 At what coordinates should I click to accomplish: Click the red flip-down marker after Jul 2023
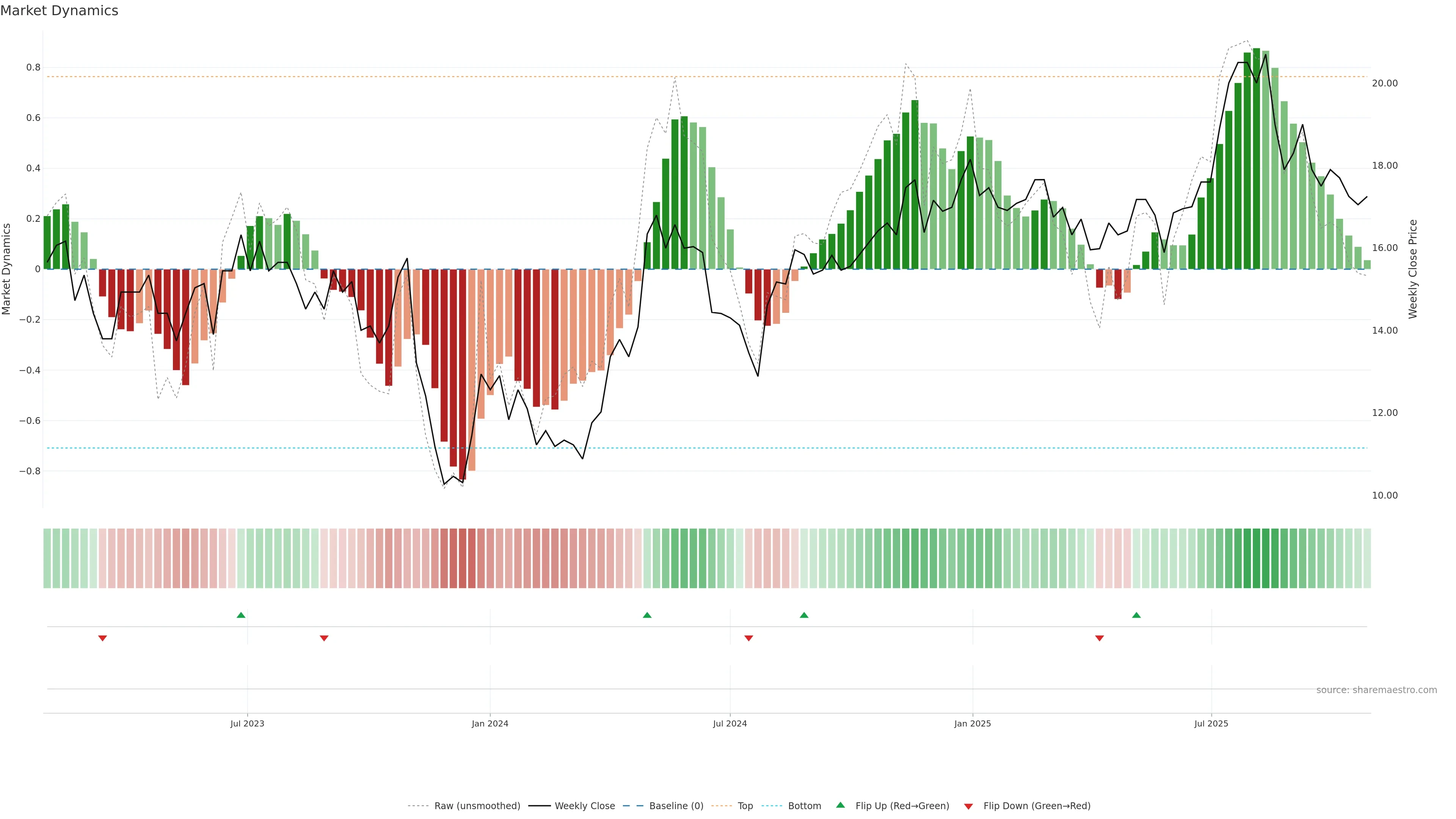(x=324, y=638)
